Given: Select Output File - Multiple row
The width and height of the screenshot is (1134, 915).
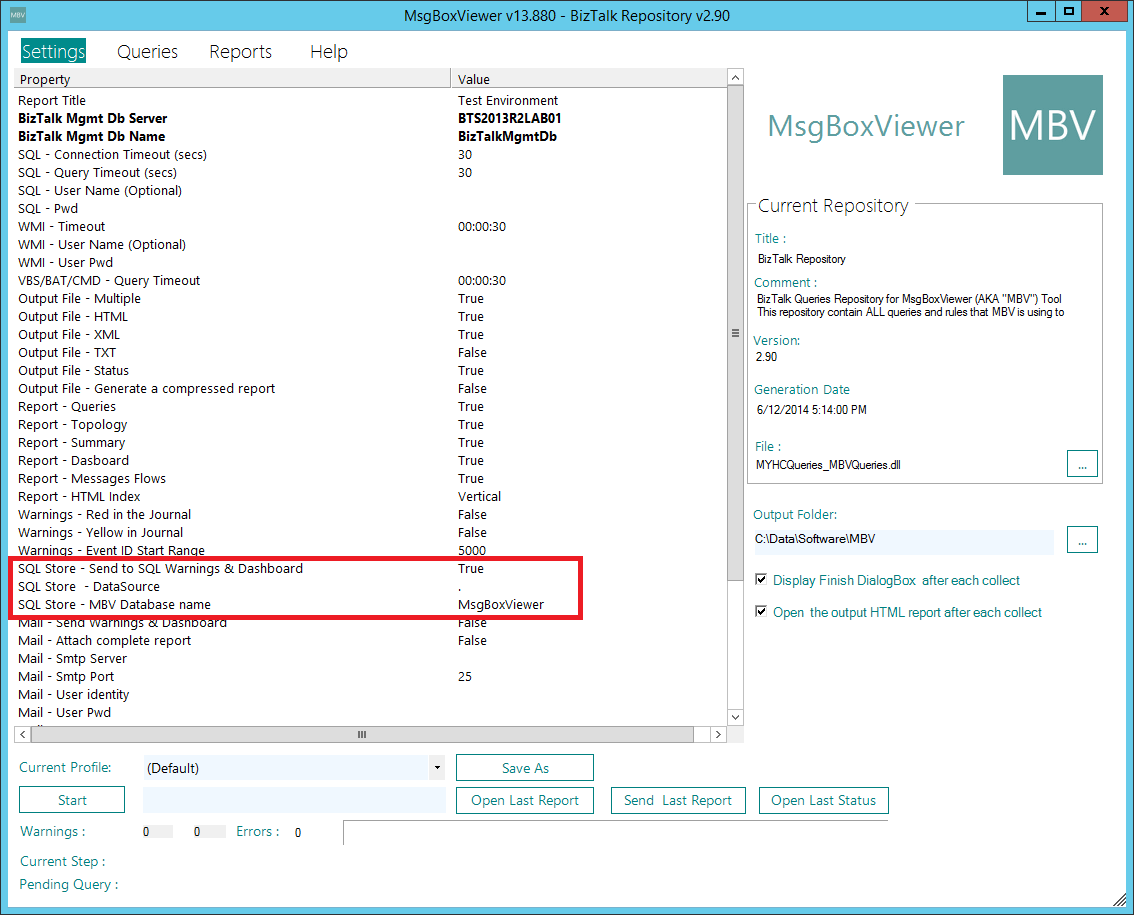Looking at the screenshot, I should (x=370, y=299).
